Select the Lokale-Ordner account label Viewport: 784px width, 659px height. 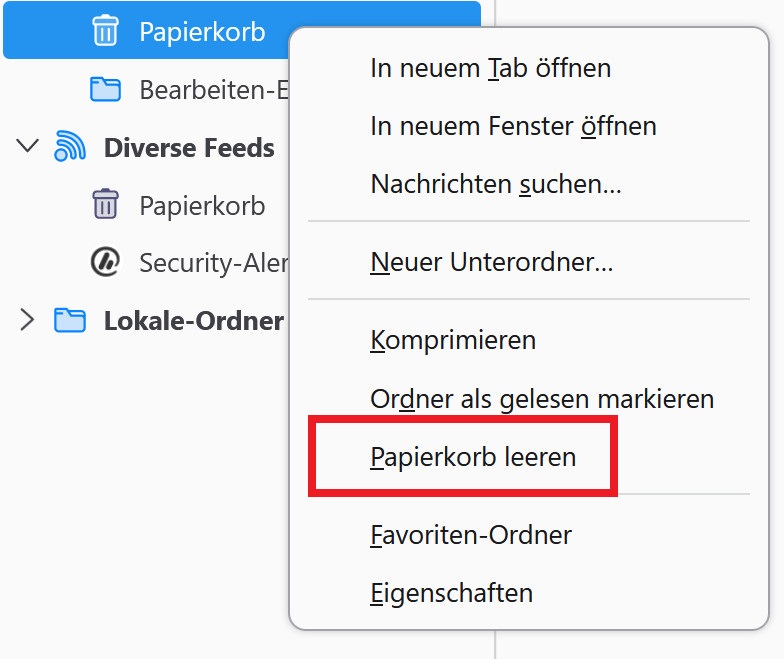194,320
